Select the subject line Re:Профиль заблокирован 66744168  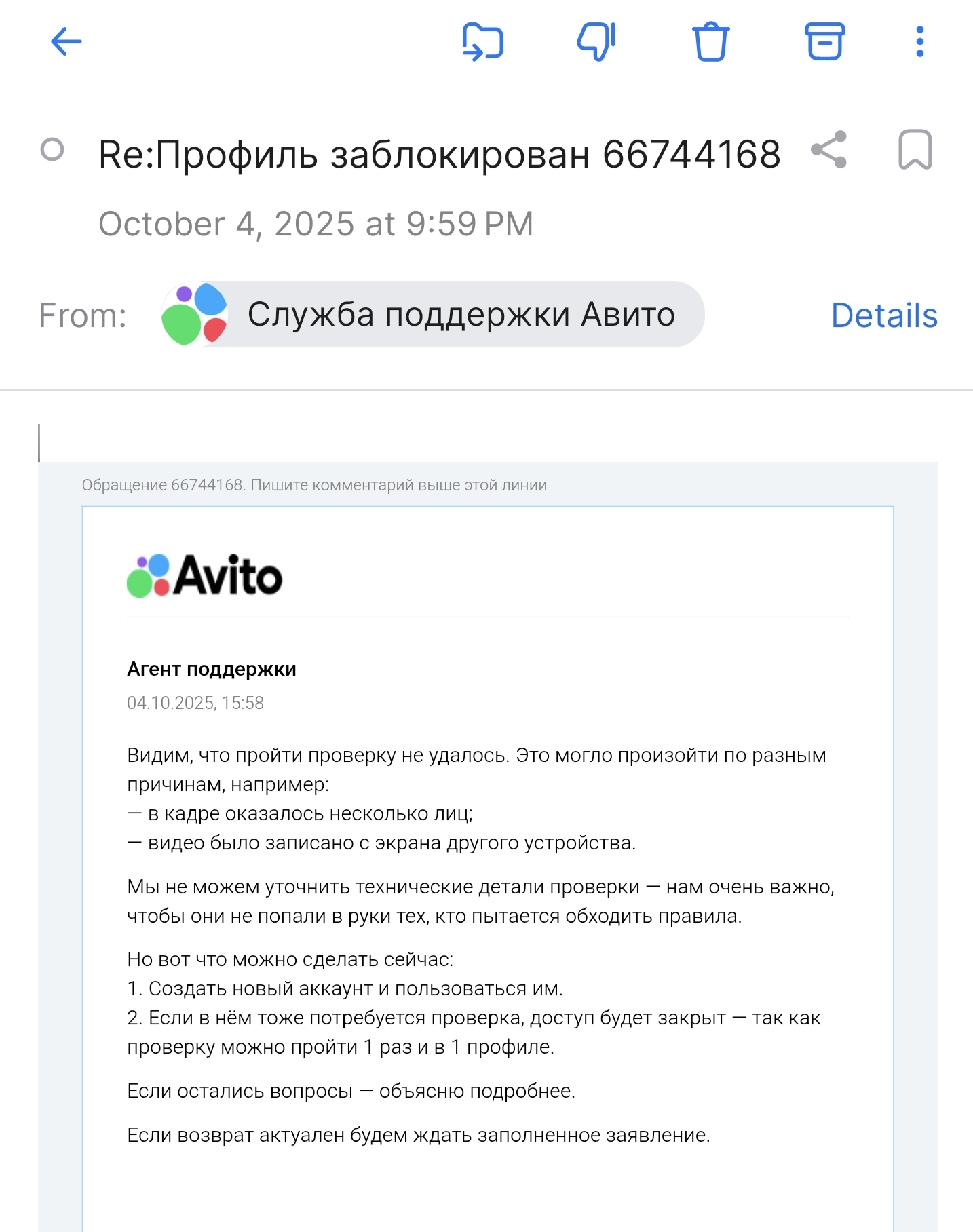(440, 155)
